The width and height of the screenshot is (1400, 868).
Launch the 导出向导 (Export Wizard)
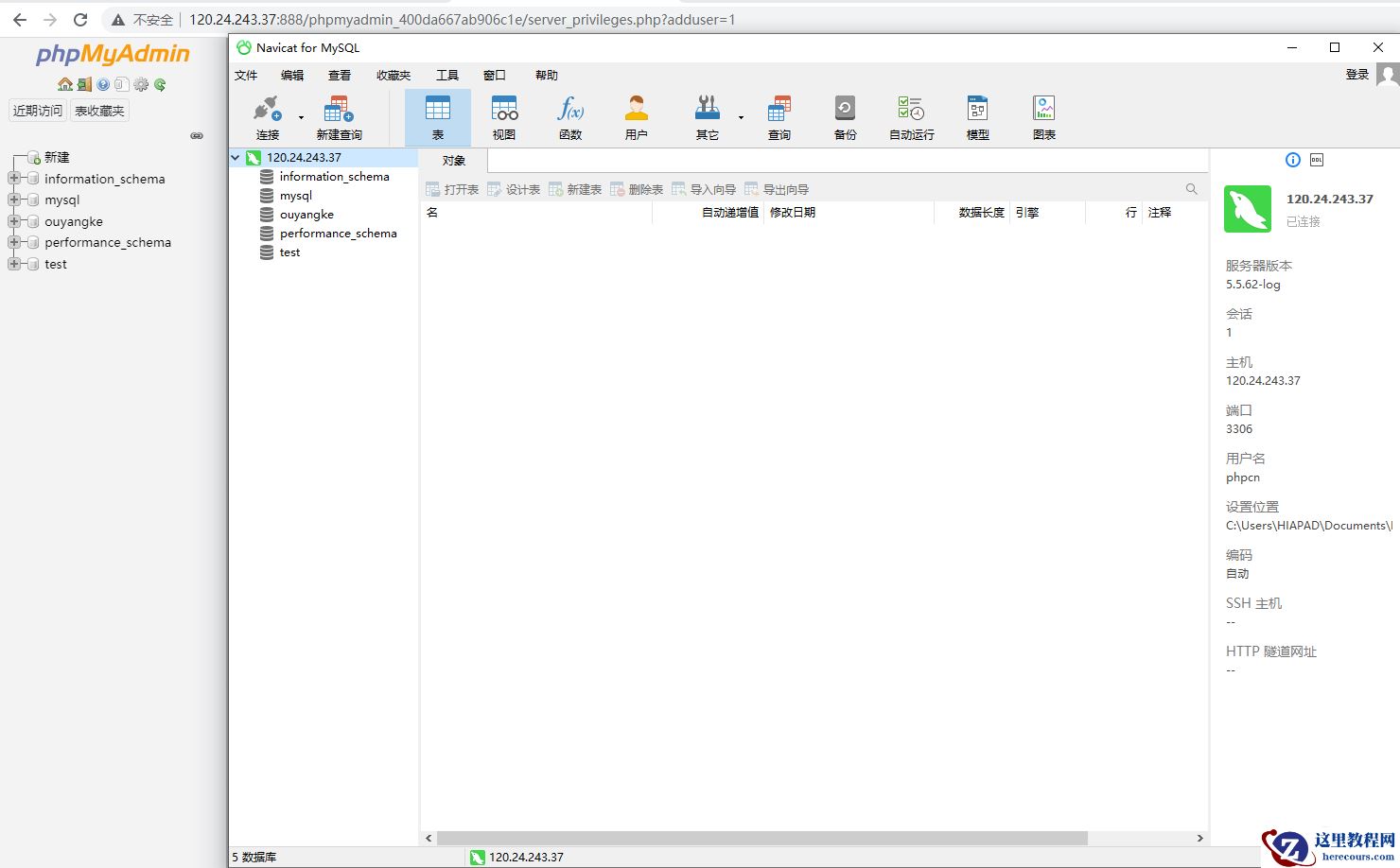tap(777, 189)
